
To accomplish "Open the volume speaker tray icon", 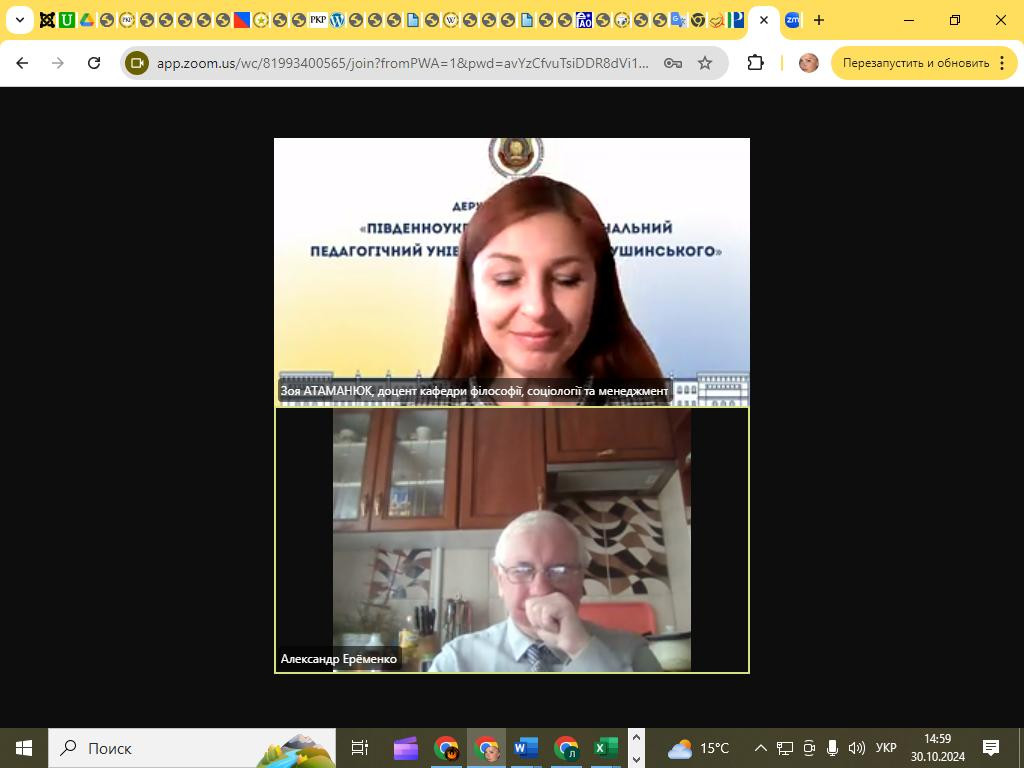I will point(856,748).
